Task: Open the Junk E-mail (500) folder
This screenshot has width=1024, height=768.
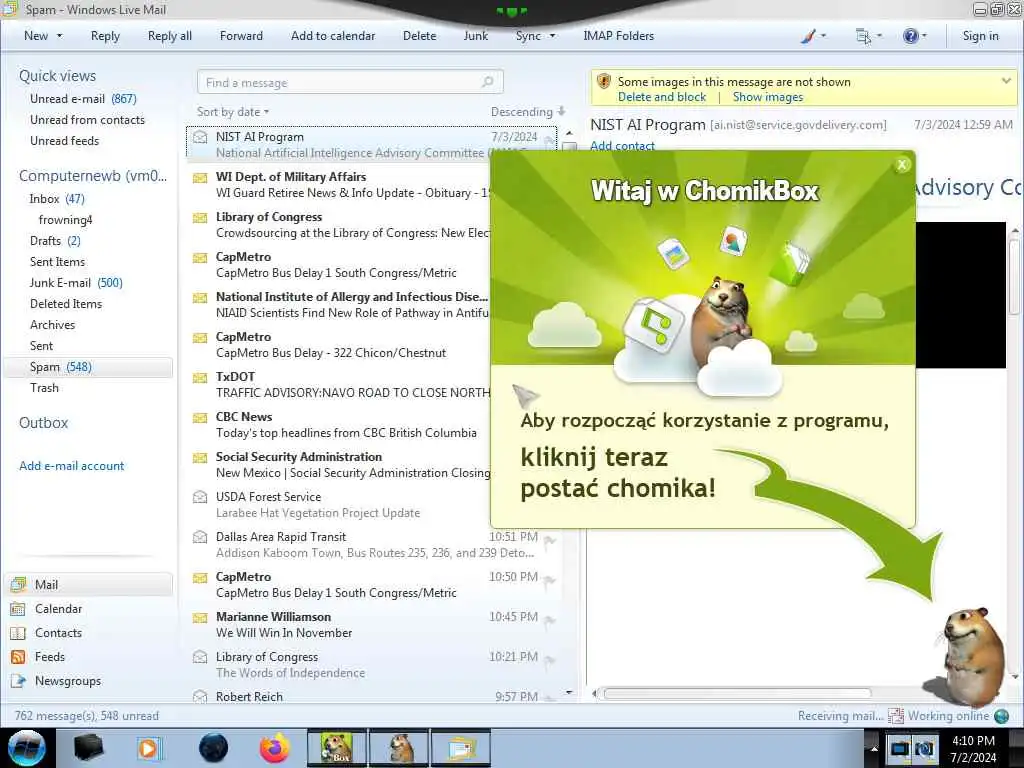Action: click(x=76, y=283)
